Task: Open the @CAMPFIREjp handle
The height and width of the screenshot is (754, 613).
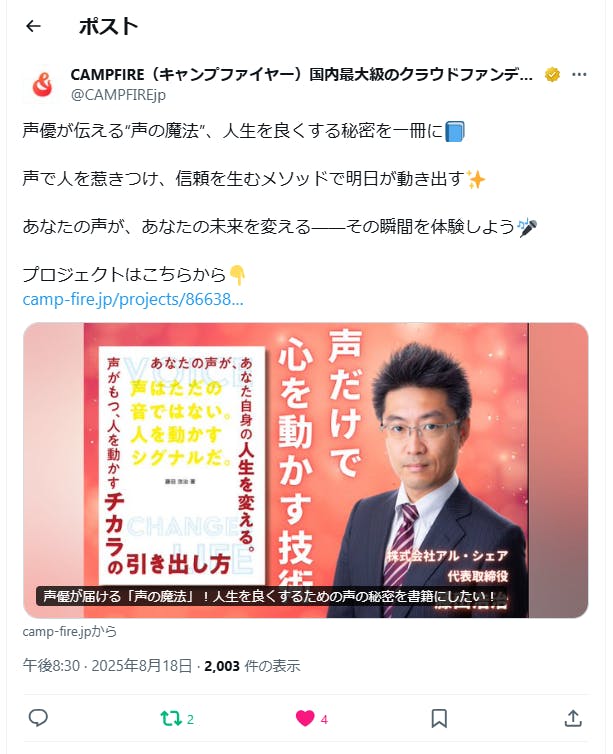Action: [x=118, y=95]
